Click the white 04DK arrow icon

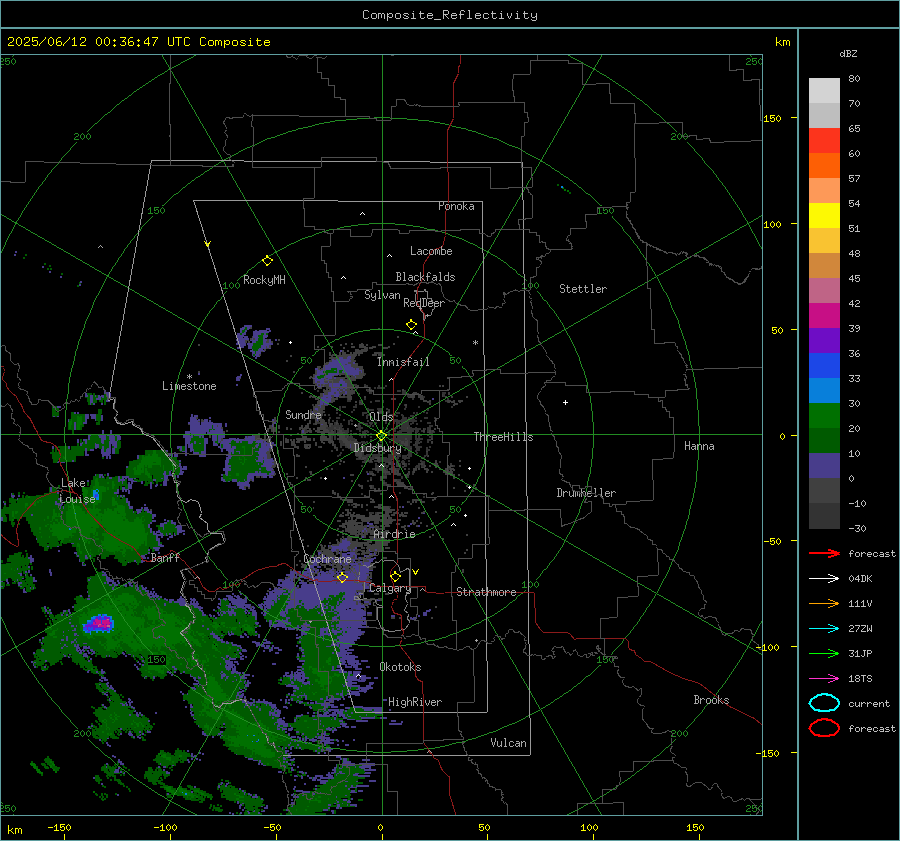pyautogui.click(x=824, y=579)
